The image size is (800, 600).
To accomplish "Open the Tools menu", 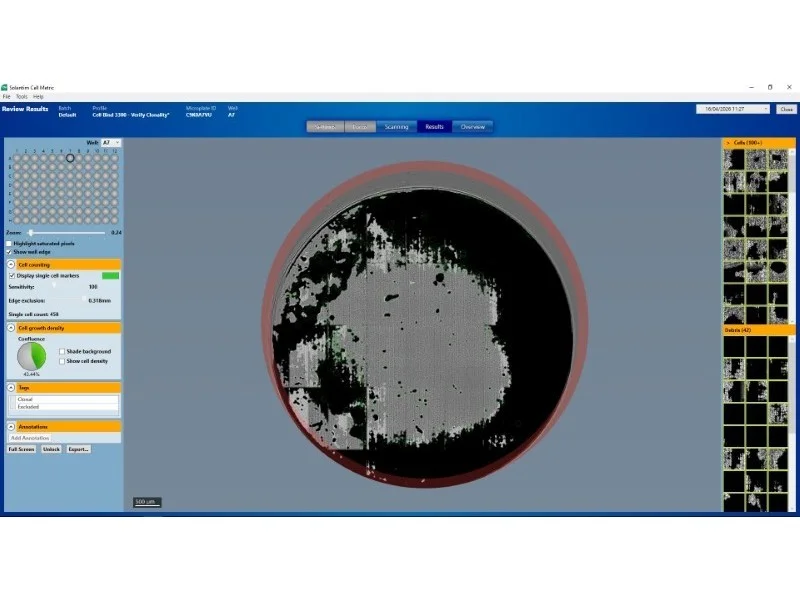I will click(21, 96).
